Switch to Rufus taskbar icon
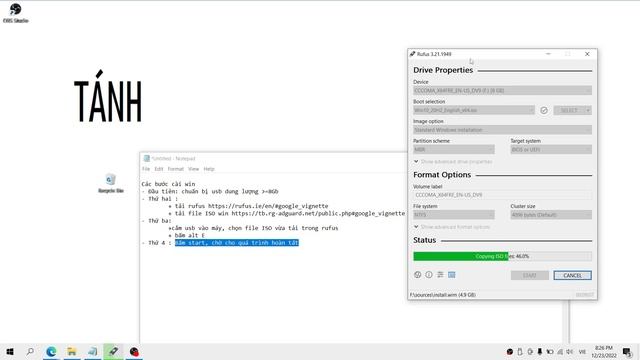The height and width of the screenshot is (360, 640). pyautogui.click(x=113, y=351)
